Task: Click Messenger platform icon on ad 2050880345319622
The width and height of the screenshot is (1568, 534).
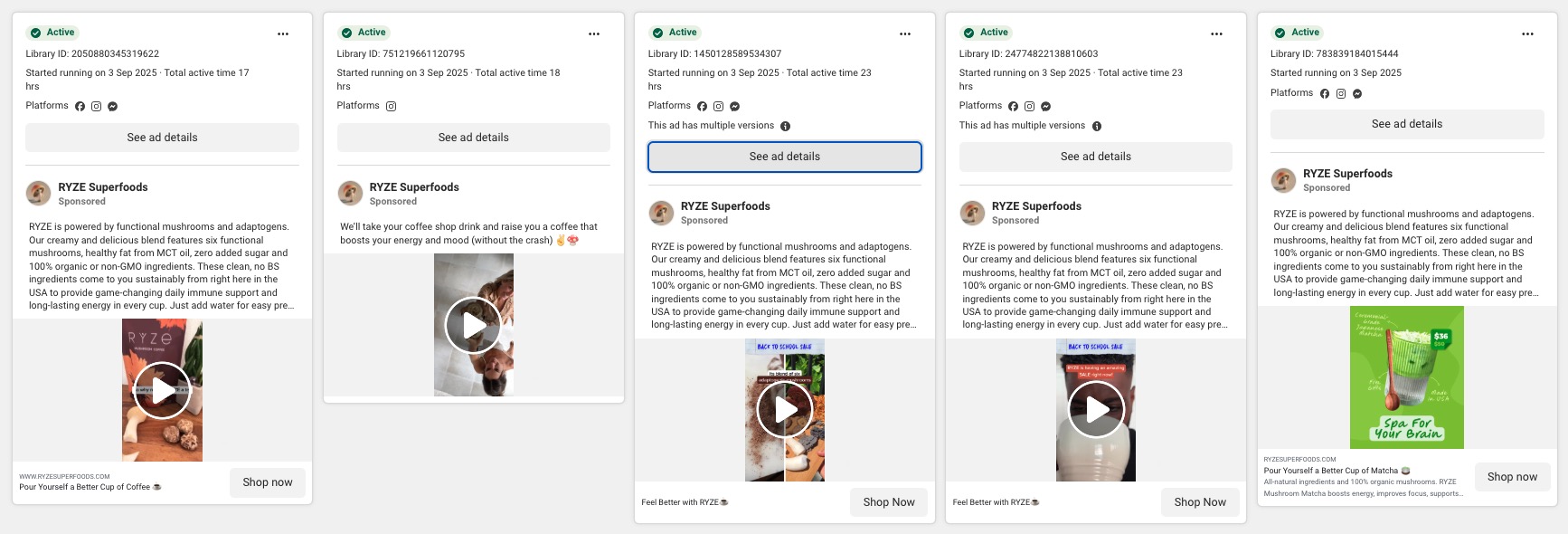Action: 112,106
